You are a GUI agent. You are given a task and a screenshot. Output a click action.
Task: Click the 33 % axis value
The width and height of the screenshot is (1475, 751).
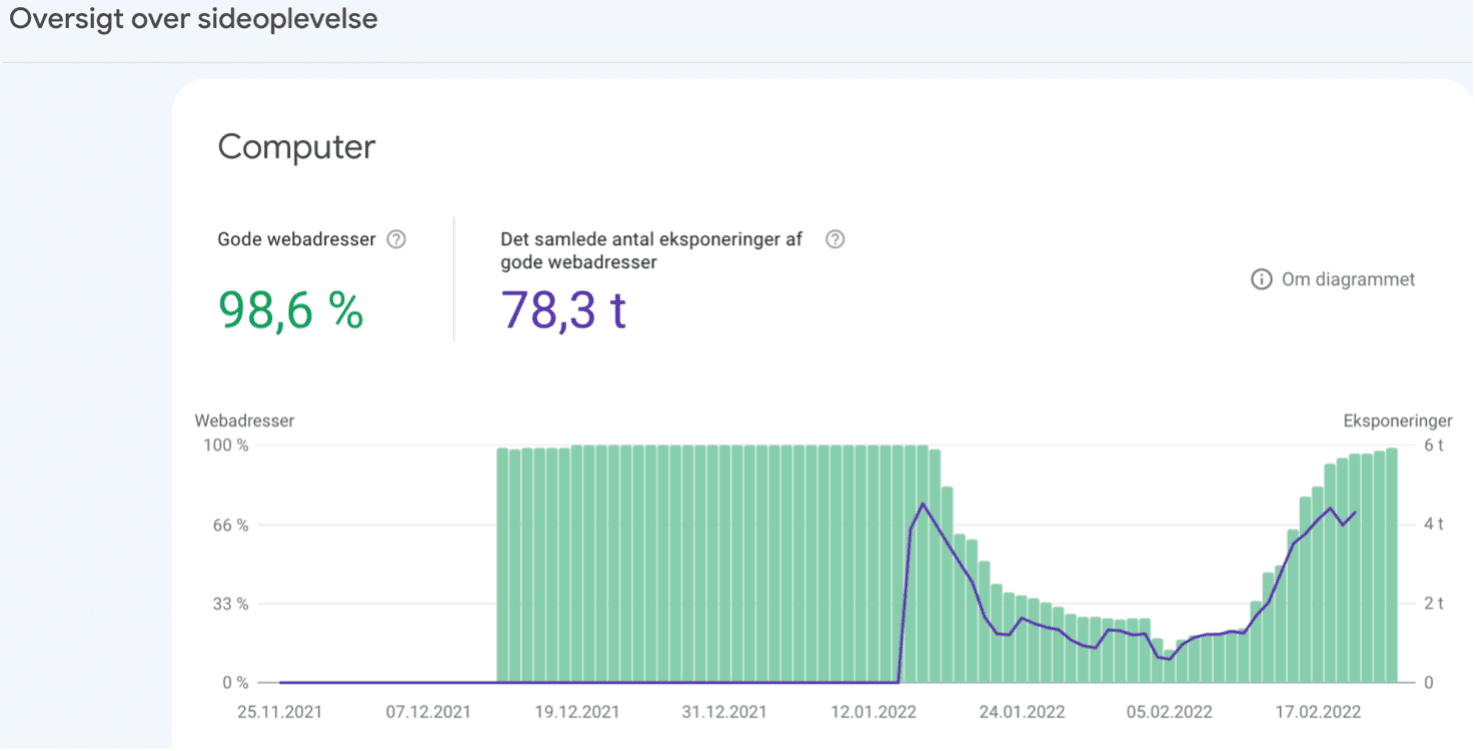pos(230,604)
